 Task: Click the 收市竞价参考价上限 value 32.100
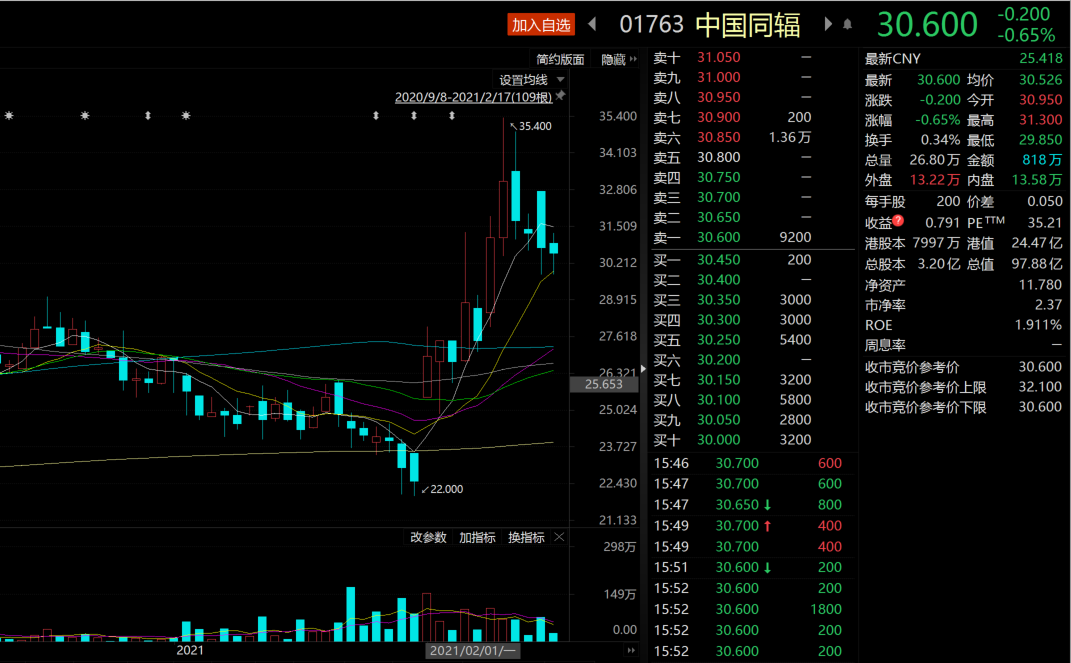1040,387
